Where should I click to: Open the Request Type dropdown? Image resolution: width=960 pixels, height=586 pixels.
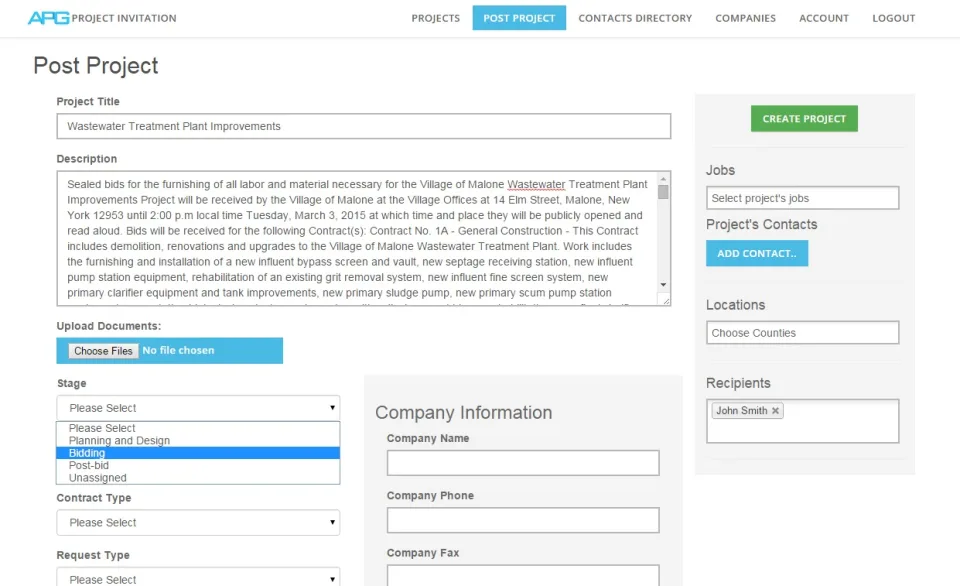click(x=198, y=577)
